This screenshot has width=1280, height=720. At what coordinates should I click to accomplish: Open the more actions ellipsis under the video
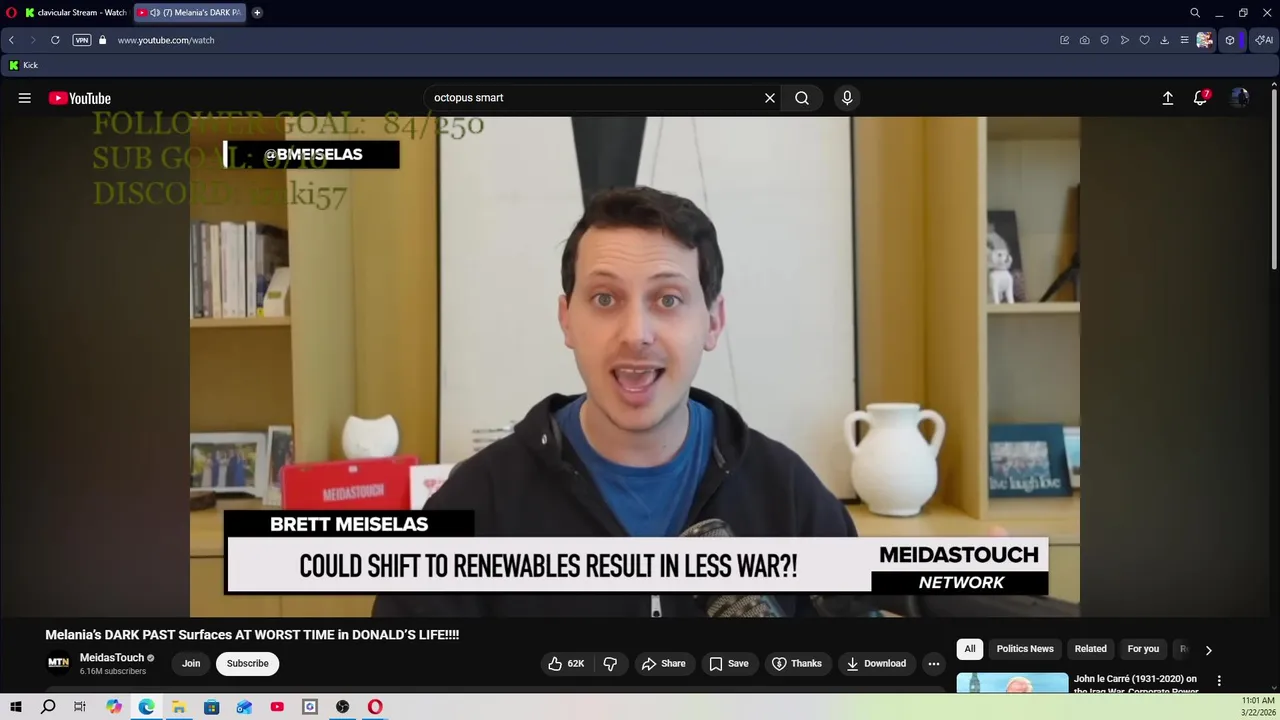coord(933,663)
